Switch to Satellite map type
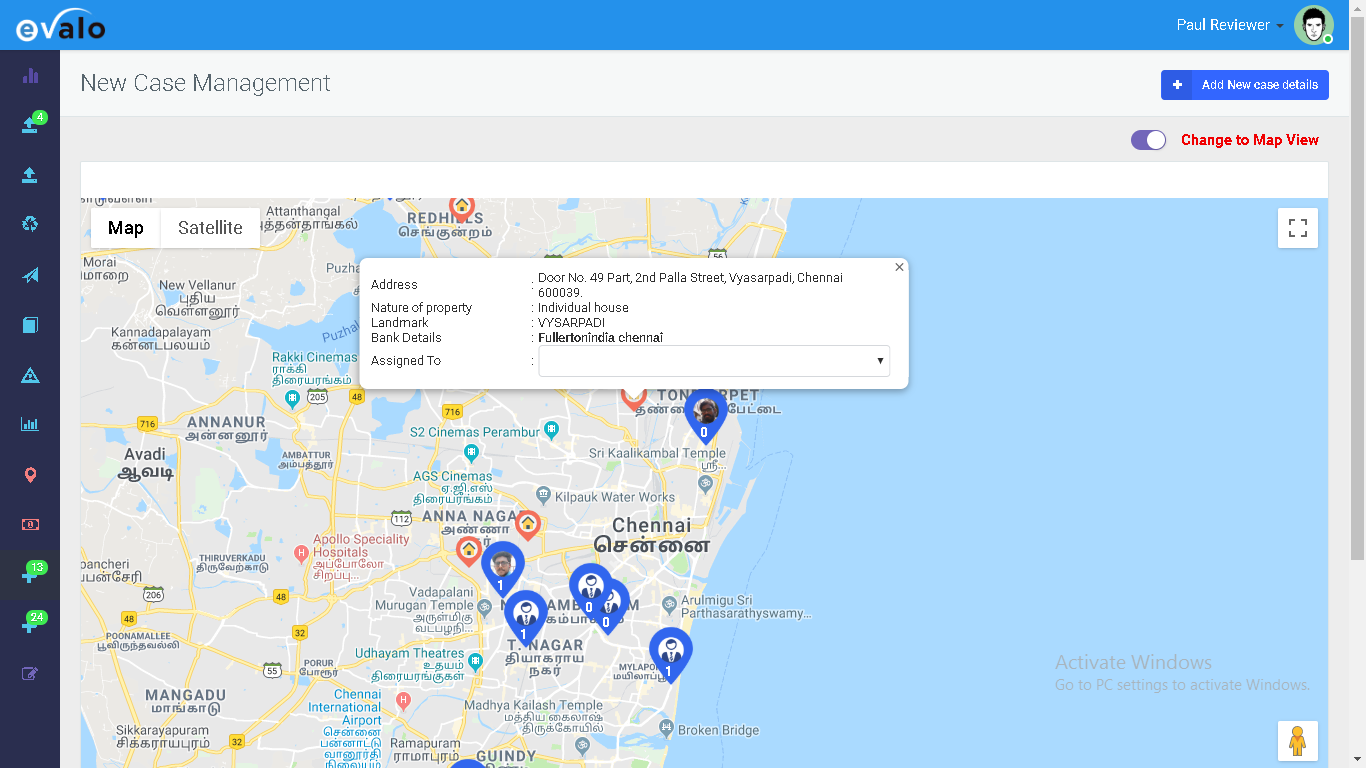 (x=210, y=228)
